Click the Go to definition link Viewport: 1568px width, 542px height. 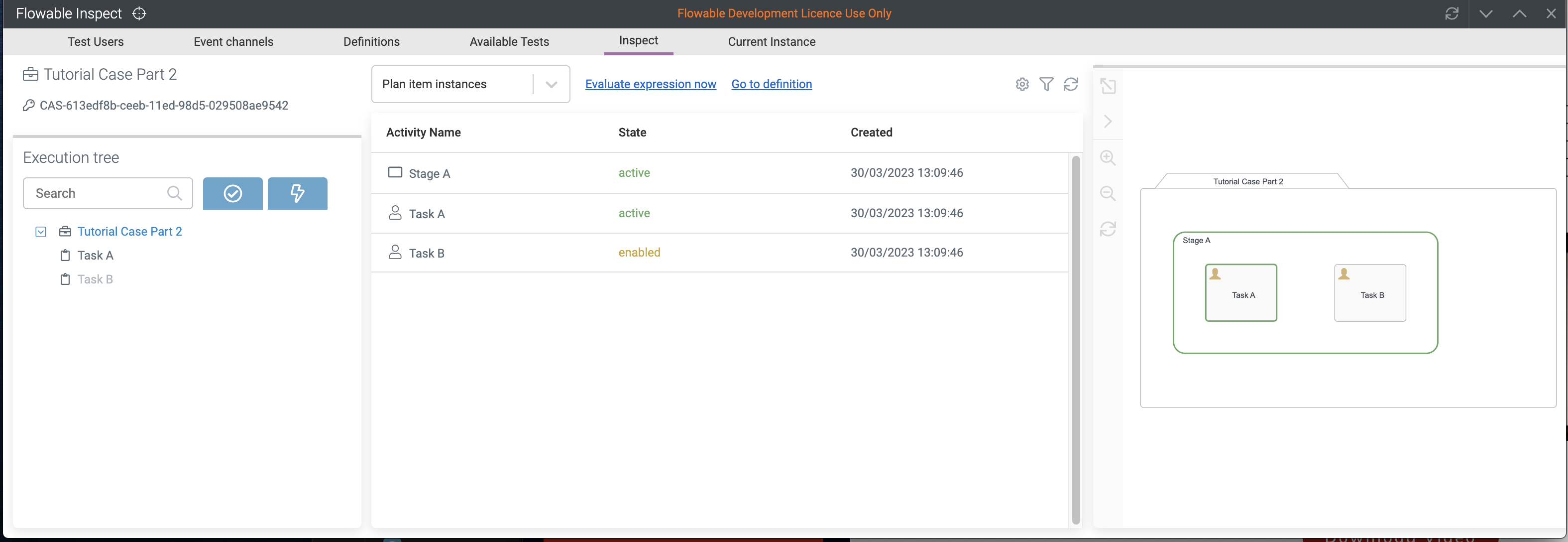click(x=771, y=84)
